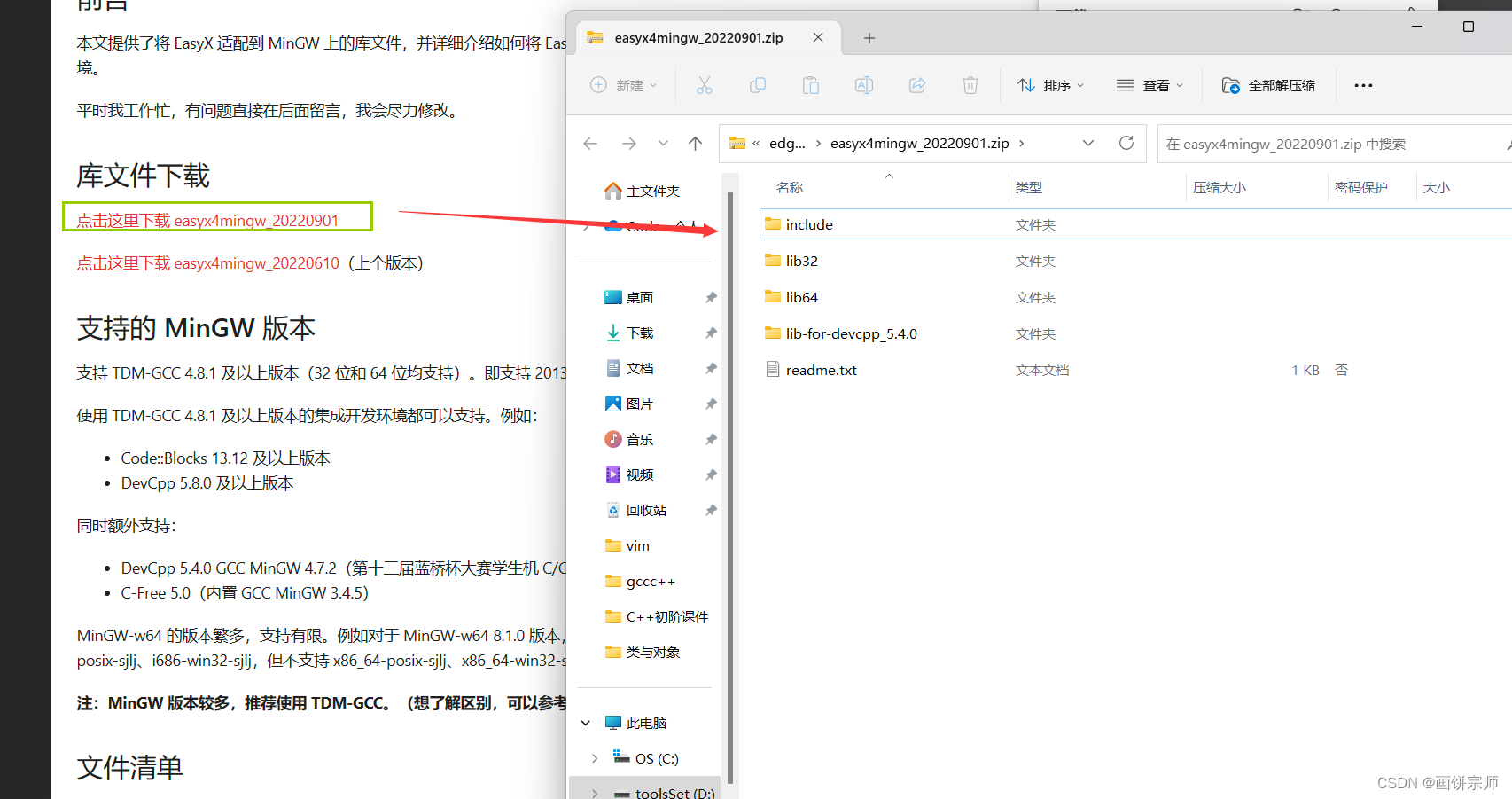Go forward with the right arrow

629,144
